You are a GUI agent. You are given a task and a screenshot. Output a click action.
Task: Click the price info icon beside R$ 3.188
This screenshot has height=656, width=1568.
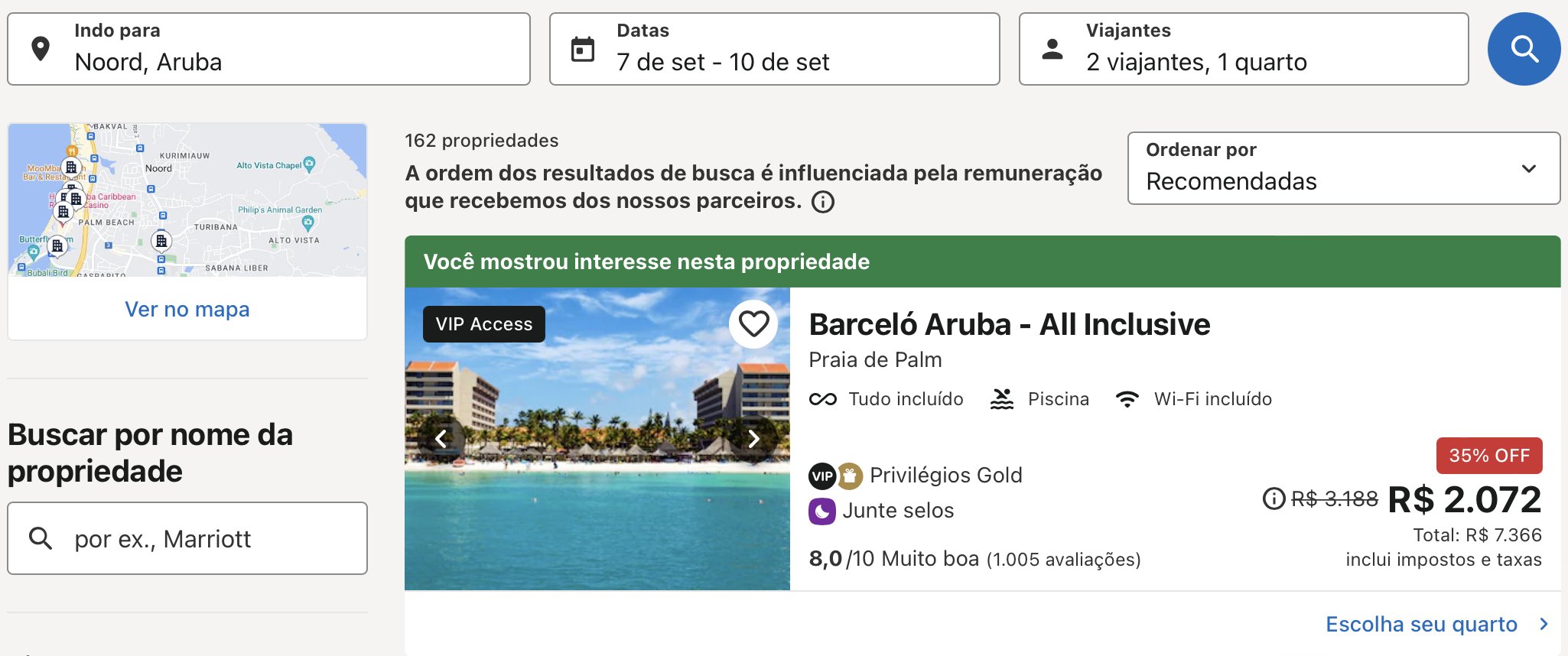[1274, 498]
